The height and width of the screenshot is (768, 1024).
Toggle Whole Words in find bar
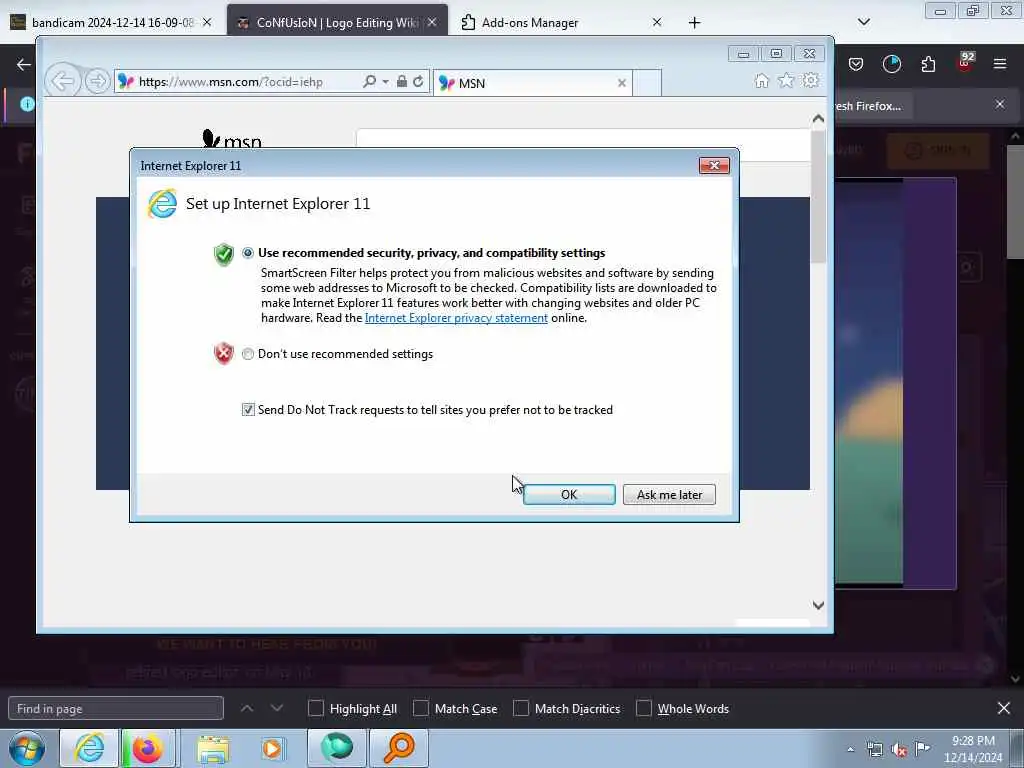click(x=644, y=709)
